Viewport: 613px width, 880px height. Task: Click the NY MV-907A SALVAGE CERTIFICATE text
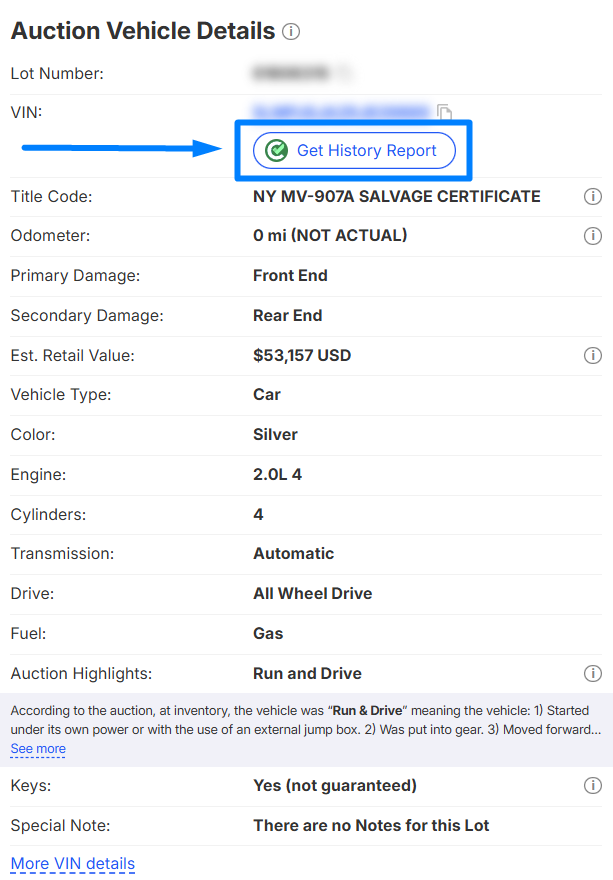396,196
